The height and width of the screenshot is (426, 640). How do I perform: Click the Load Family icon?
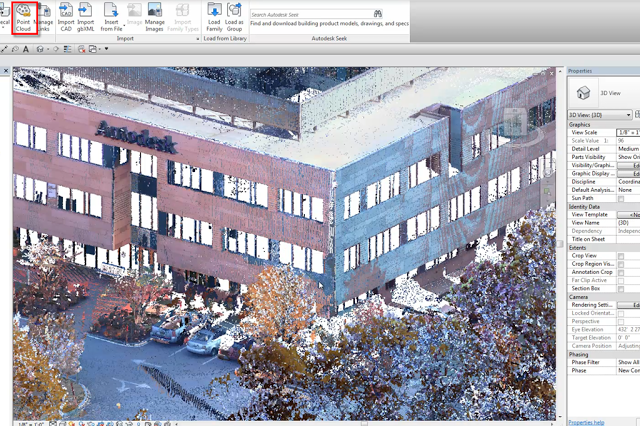(x=214, y=18)
